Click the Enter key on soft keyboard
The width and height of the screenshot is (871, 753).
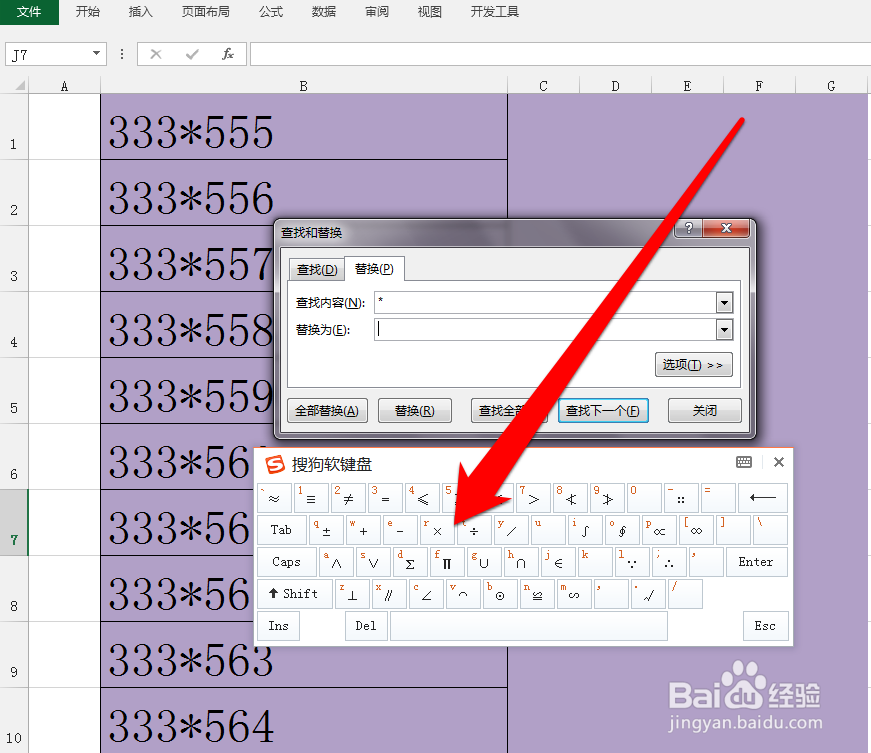(756, 561)
